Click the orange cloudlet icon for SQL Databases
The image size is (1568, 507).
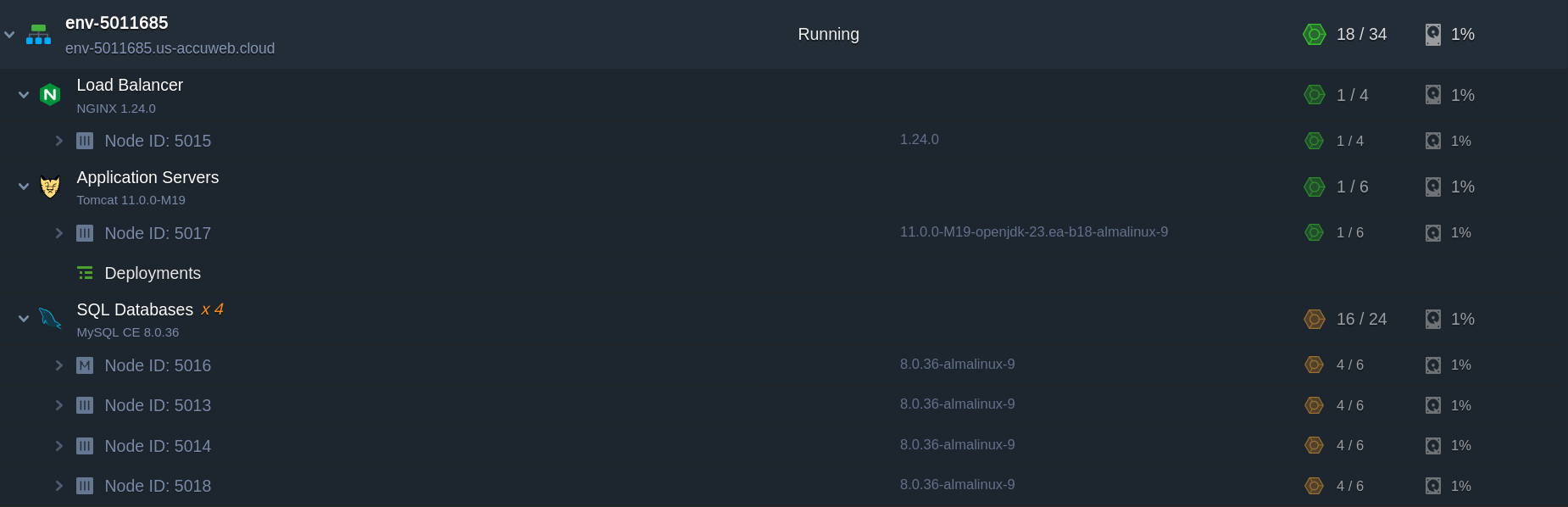tap(1314, 320)
